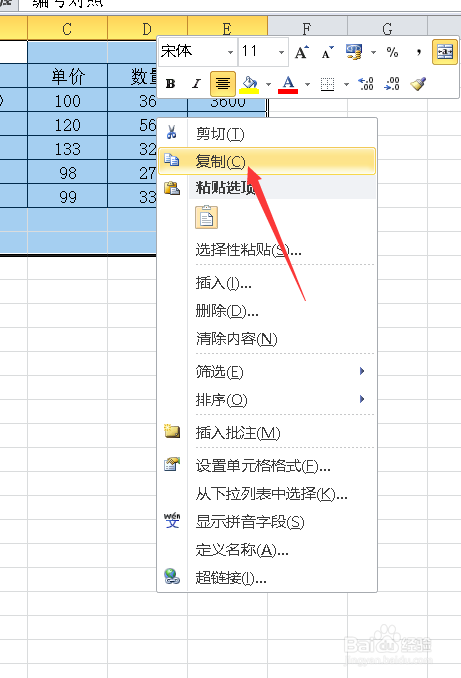Open 设置单元格格式(F)...
The height and width of the screenshot is (678, 461).
[x=267, y=466]
